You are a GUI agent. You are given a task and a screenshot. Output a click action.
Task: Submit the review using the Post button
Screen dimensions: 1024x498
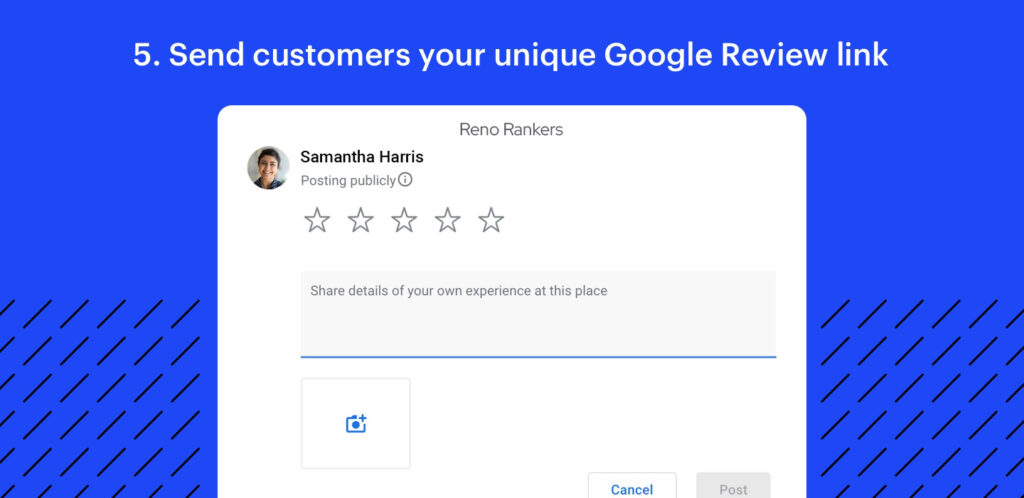point(733,486)
